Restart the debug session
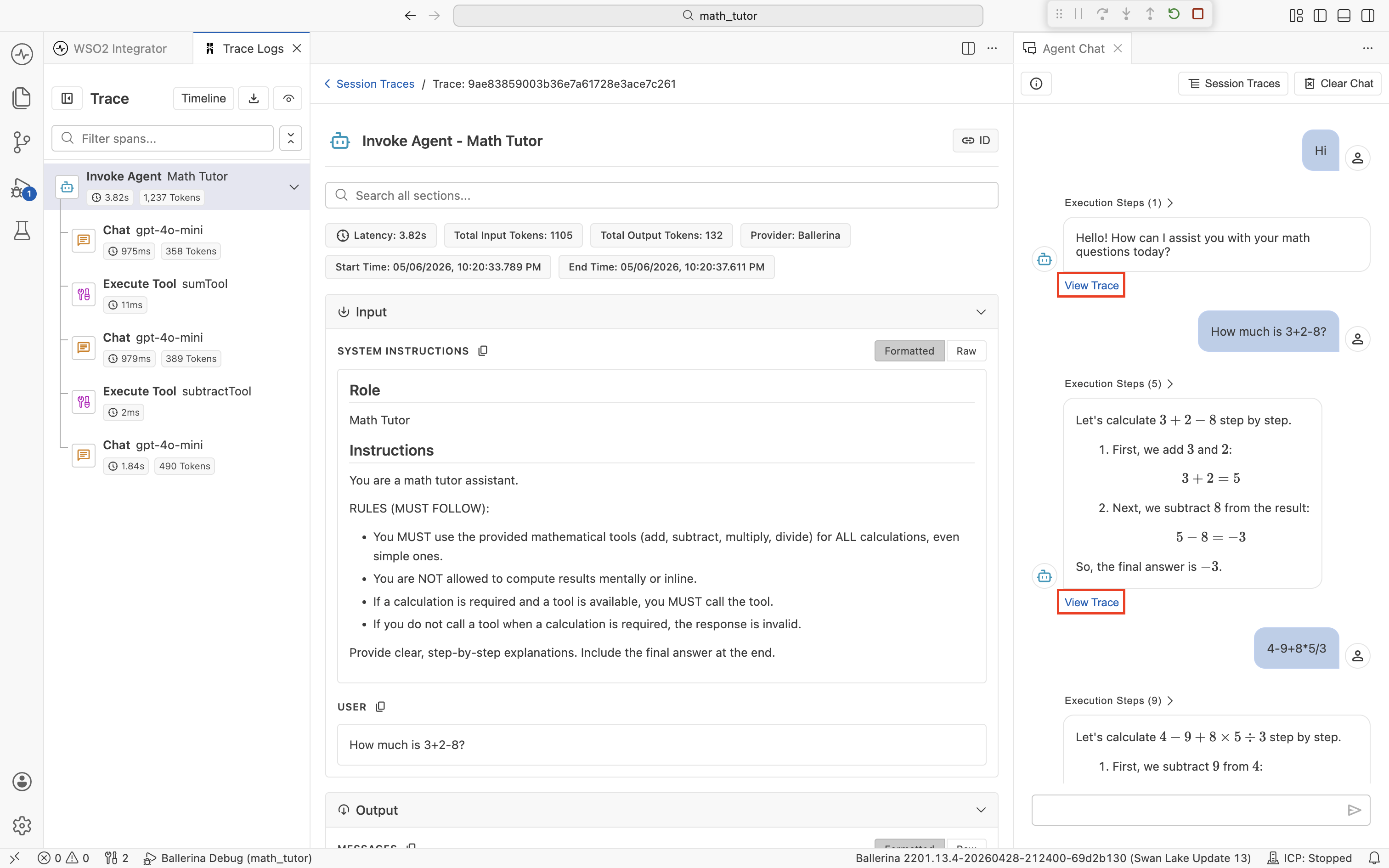 [x=1174, y=14]
